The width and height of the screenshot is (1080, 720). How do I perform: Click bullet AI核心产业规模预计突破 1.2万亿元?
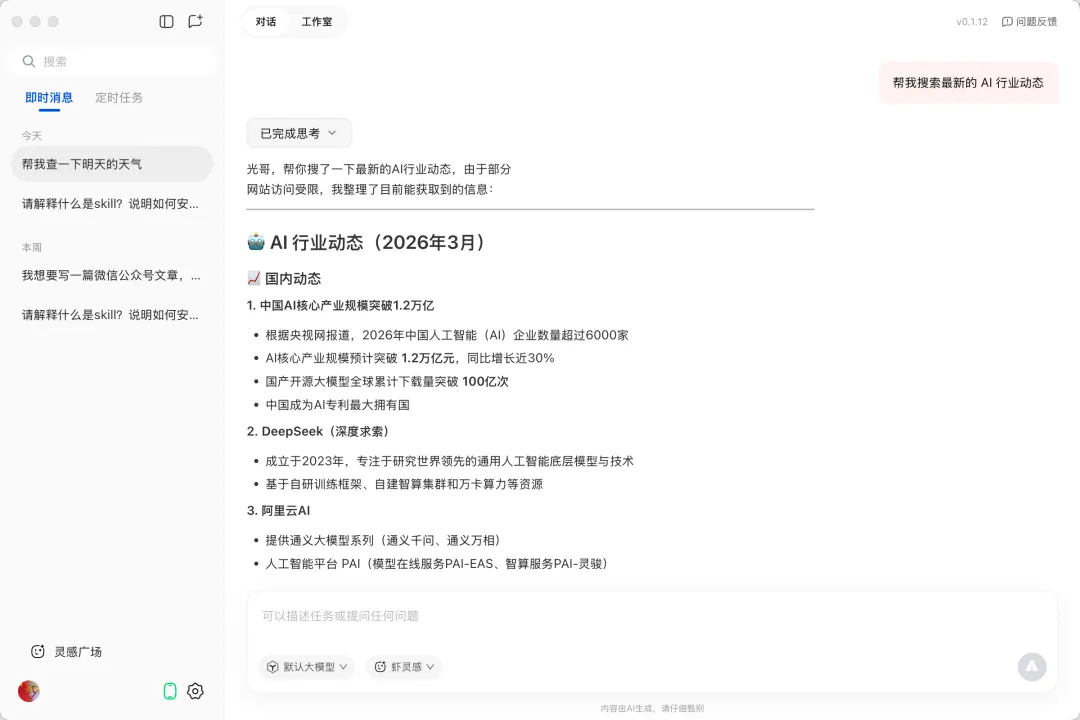point(410,358)
